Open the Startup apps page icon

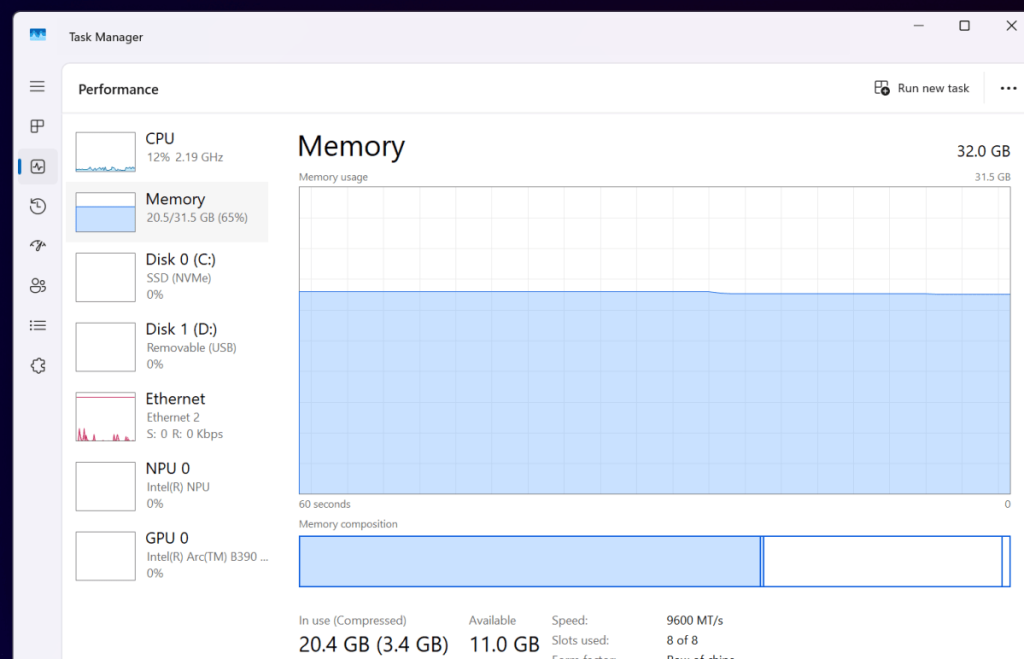(37, 246)
